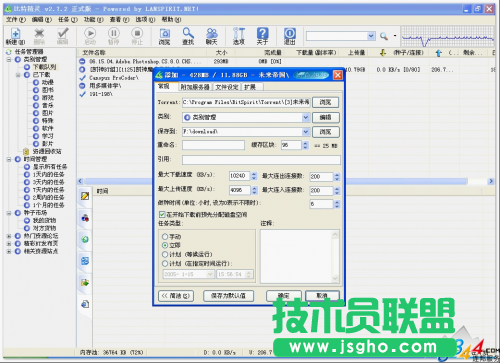
Task: Click the 编辑 button beside the category
Action: tap(325, 117)
